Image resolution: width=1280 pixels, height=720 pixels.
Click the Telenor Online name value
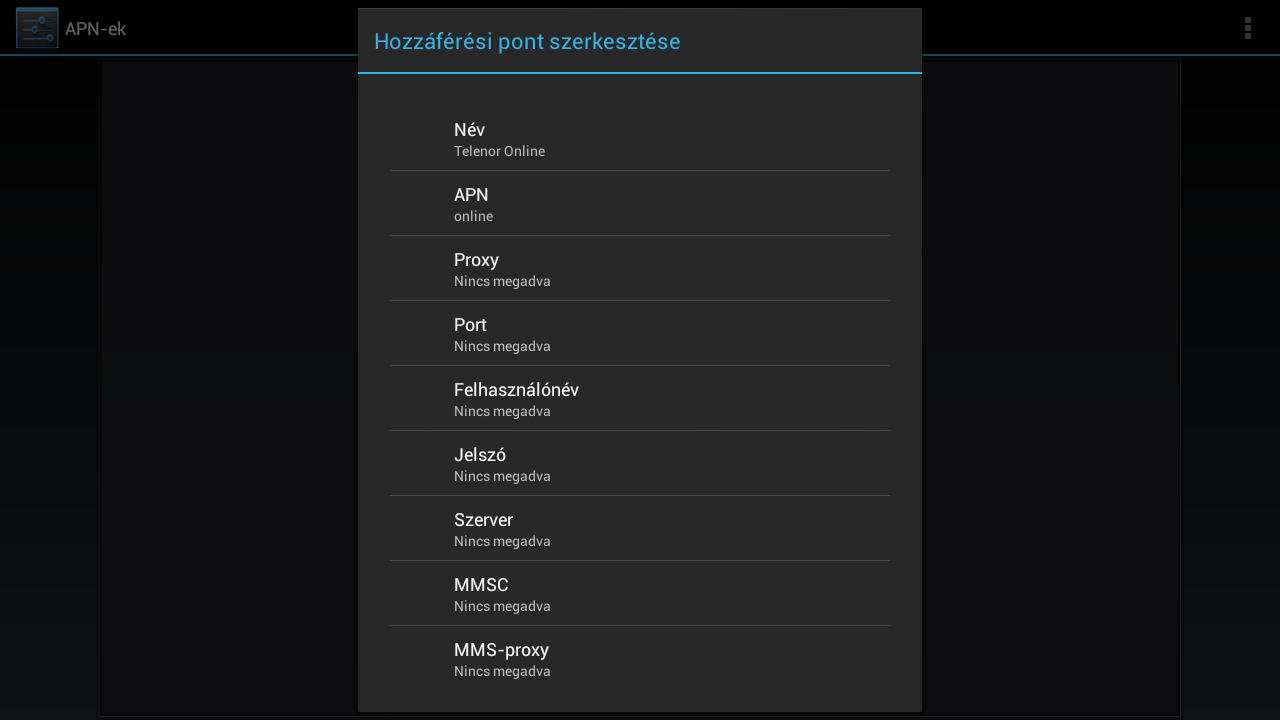pos(499,152)
